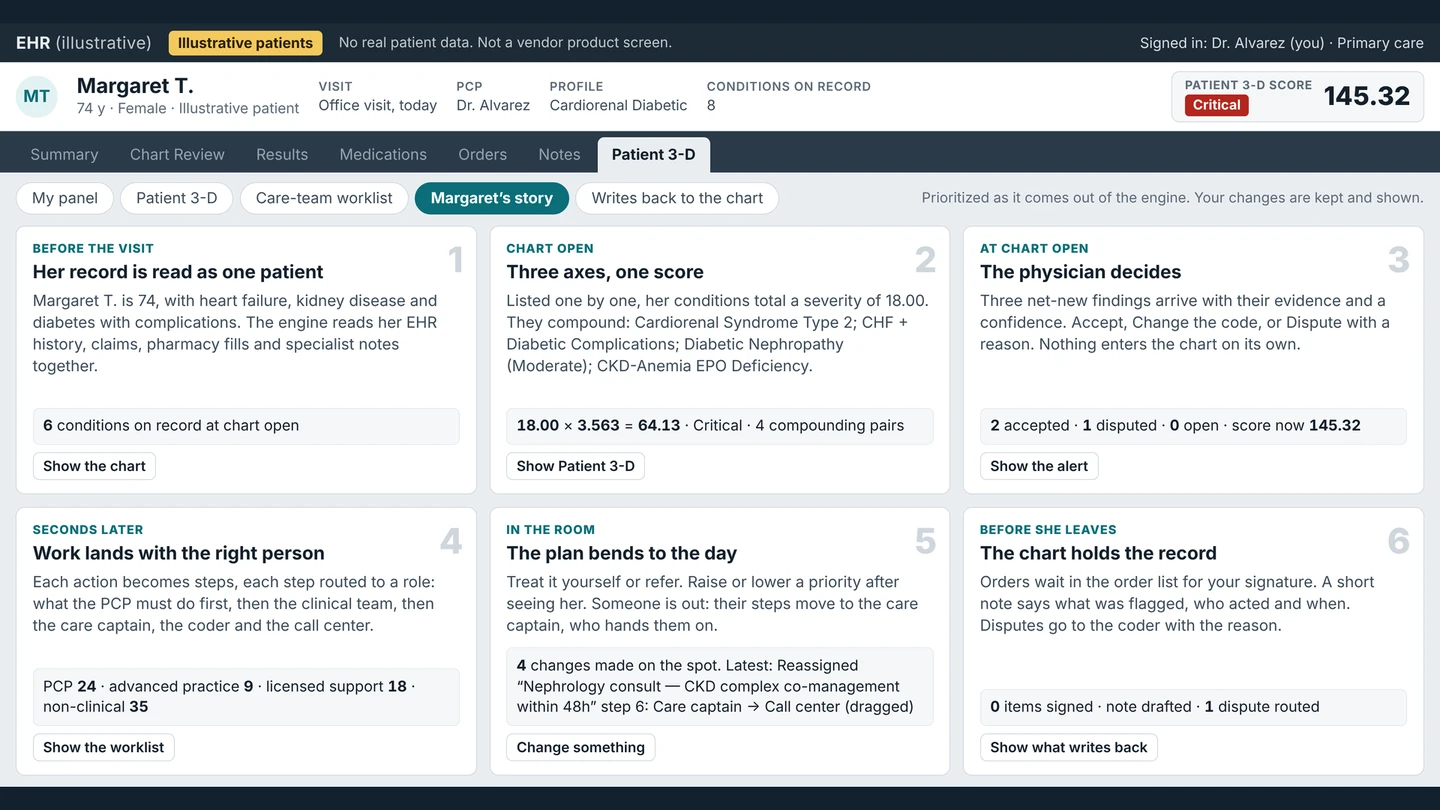Click the MT patient avatar
1440x810 pixels.
click(x=37, y=96)
